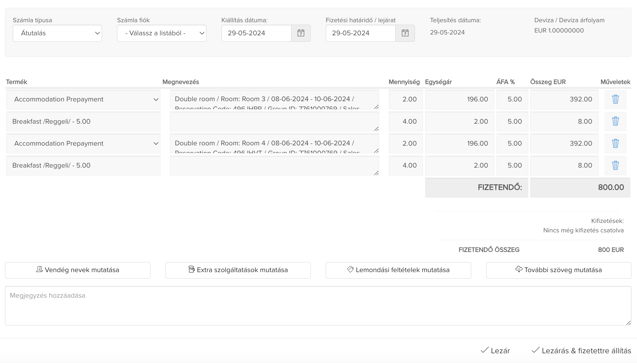Edit the Room 3 description field
Image resolution: width=637 pixels, height=363 pixels.
(275, 99)
